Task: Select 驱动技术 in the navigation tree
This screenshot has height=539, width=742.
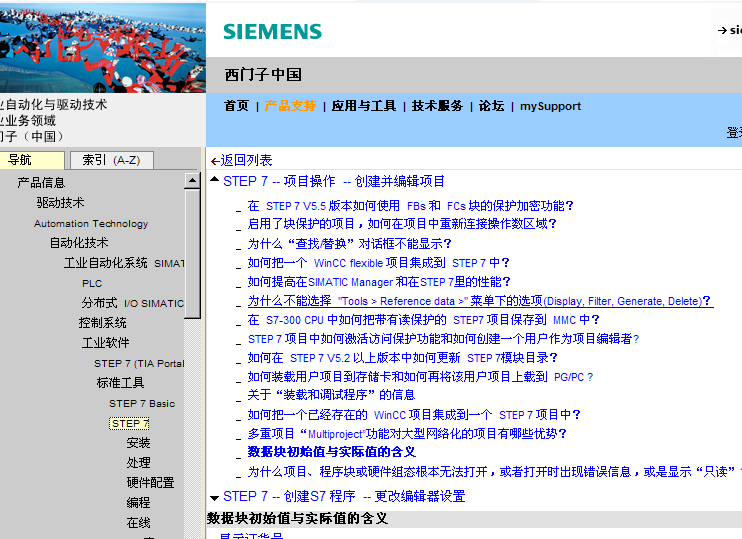Action: click(60, 203)
